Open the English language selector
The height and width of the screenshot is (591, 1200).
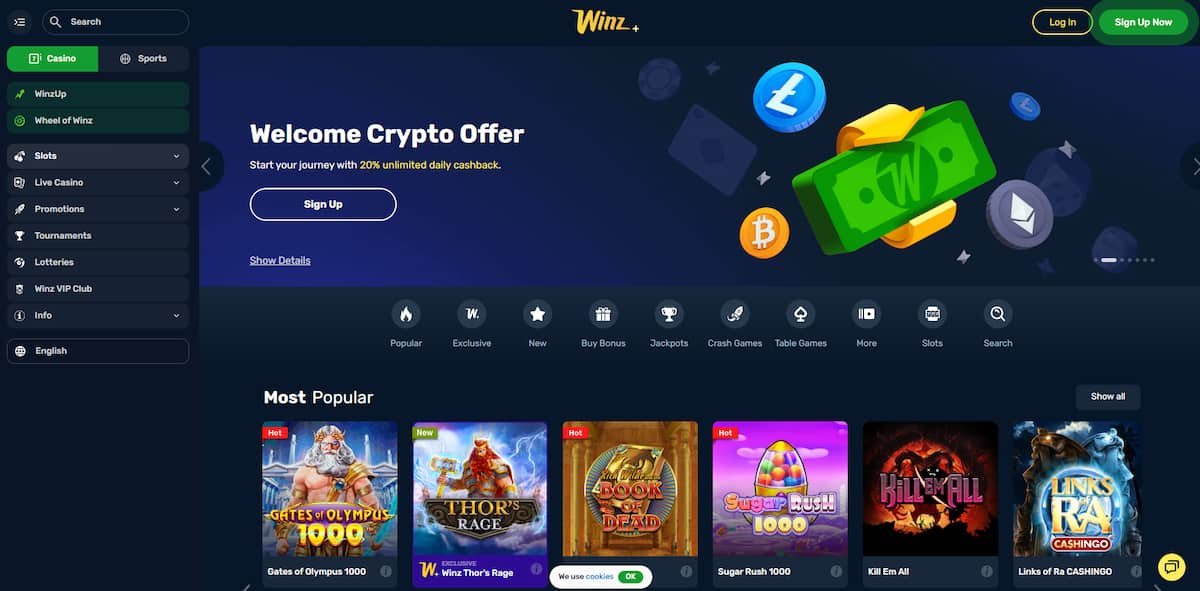click(x=98, y=351)
